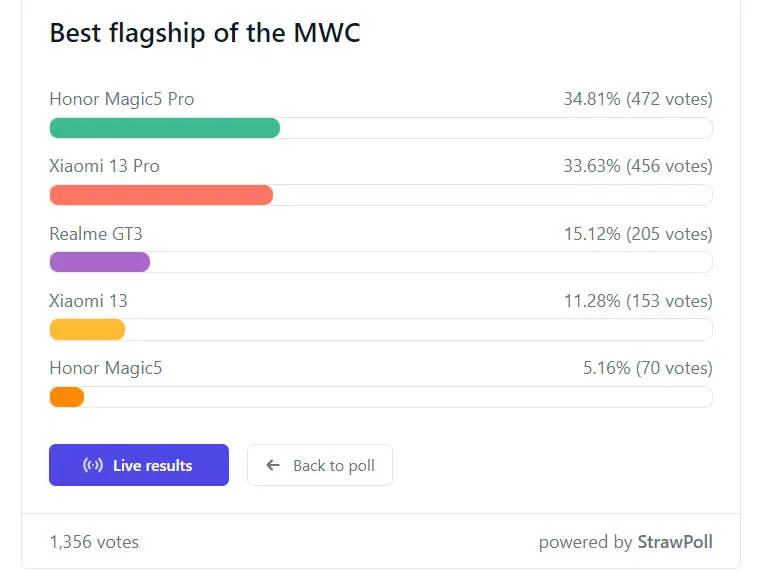The width and height of the screenshot is (764, 579).
Task: Select the Honor Magic5 Pro label
Action: [x=122, y=99]
